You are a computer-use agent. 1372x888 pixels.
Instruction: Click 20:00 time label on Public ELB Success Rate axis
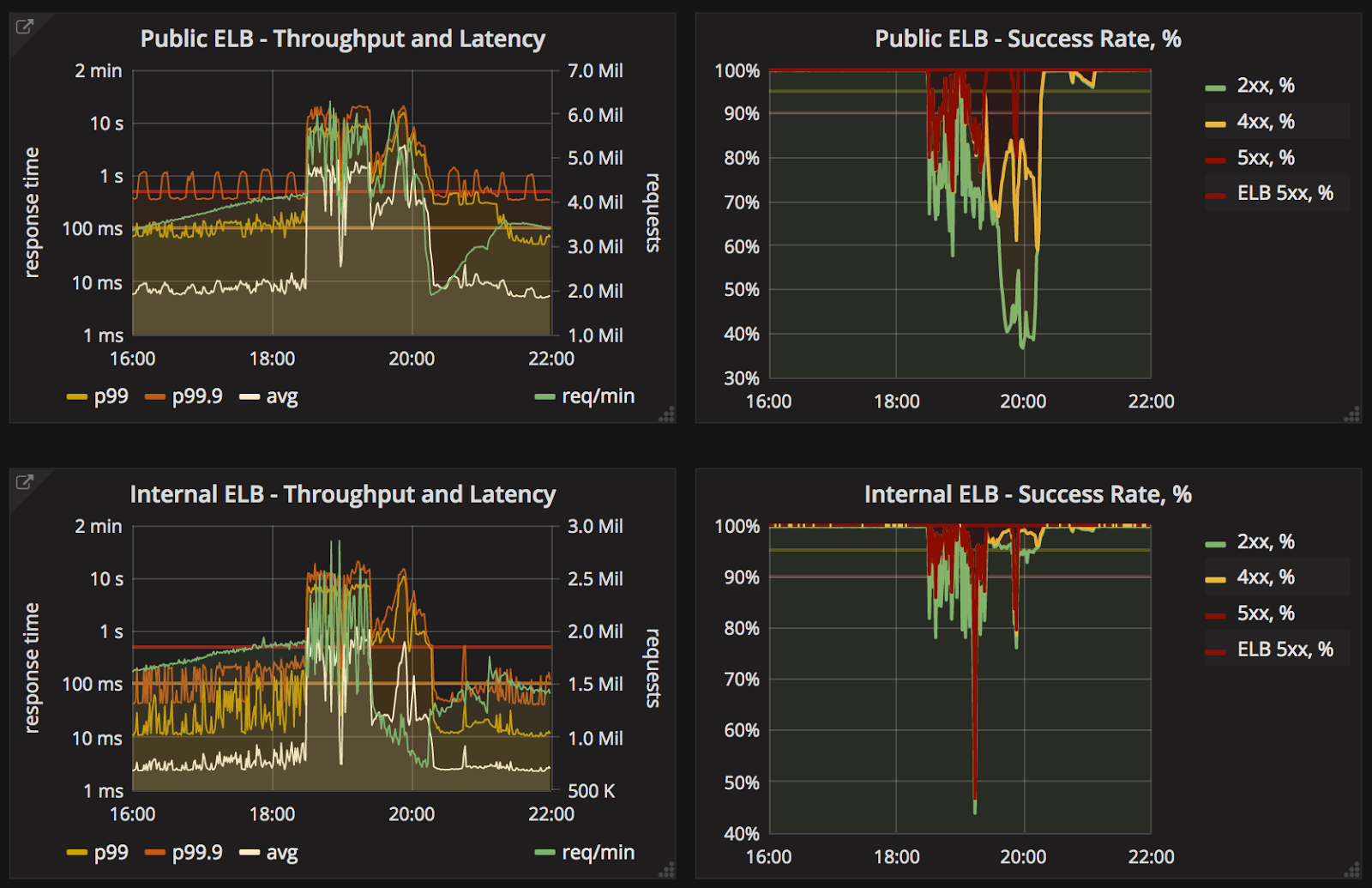pos(1023,402)
